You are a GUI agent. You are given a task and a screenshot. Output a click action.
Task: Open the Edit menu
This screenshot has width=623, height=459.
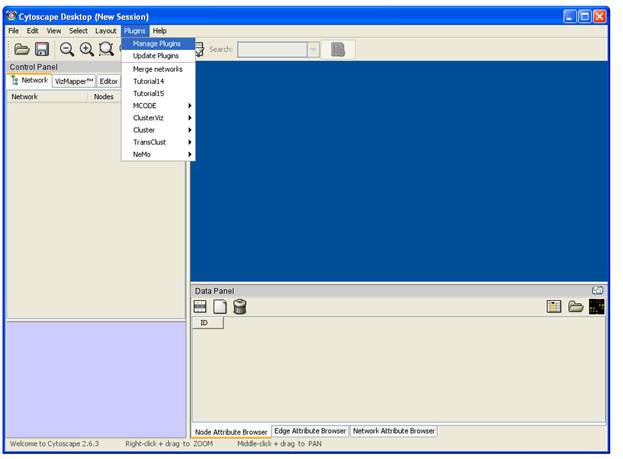click(33, 31)
